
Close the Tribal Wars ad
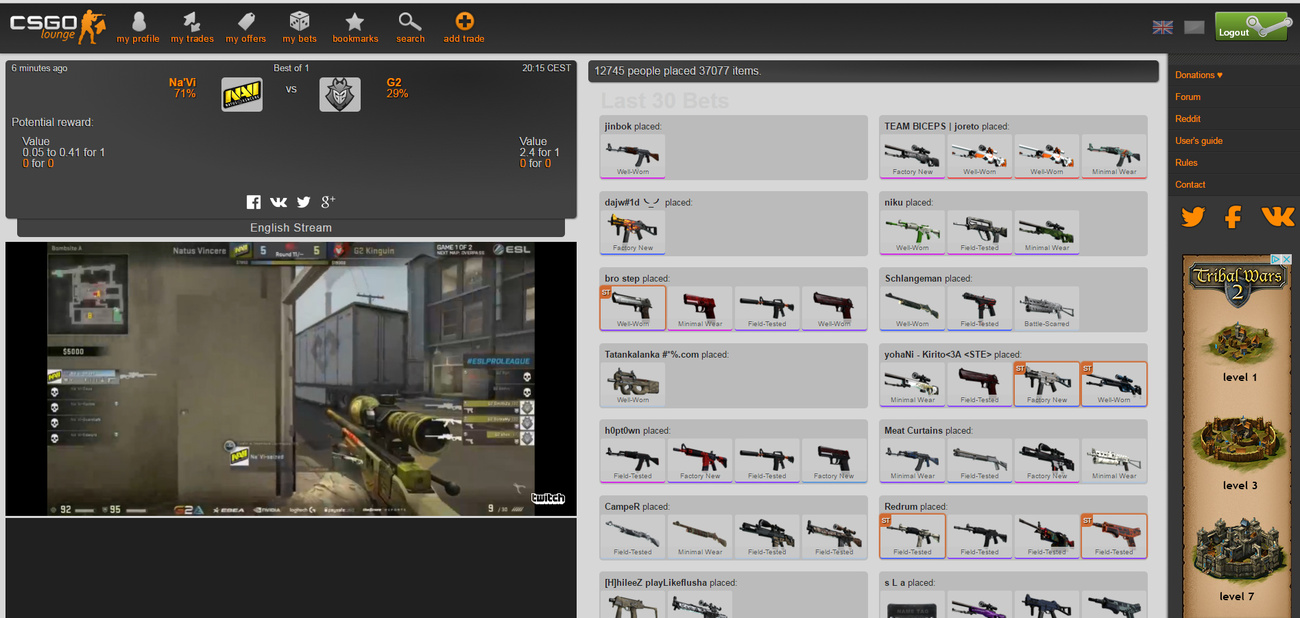click(1287, 260)
